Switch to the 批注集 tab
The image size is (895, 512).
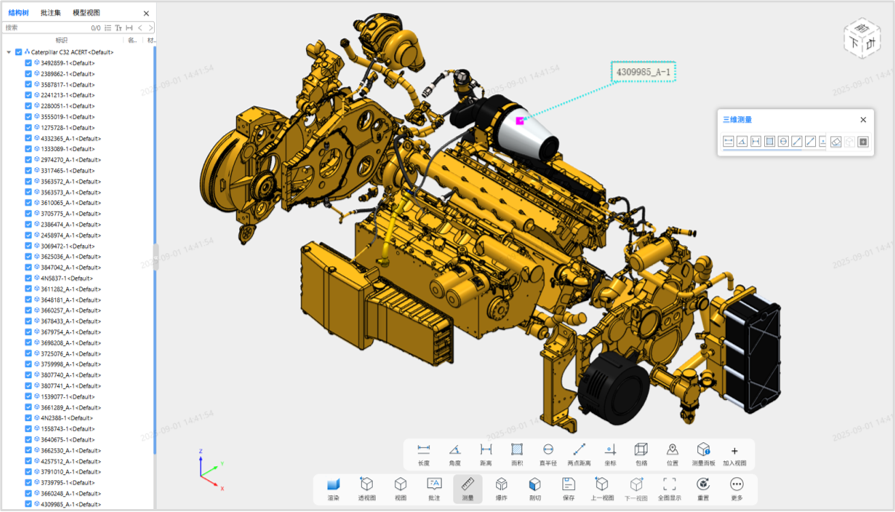(50, 13)
